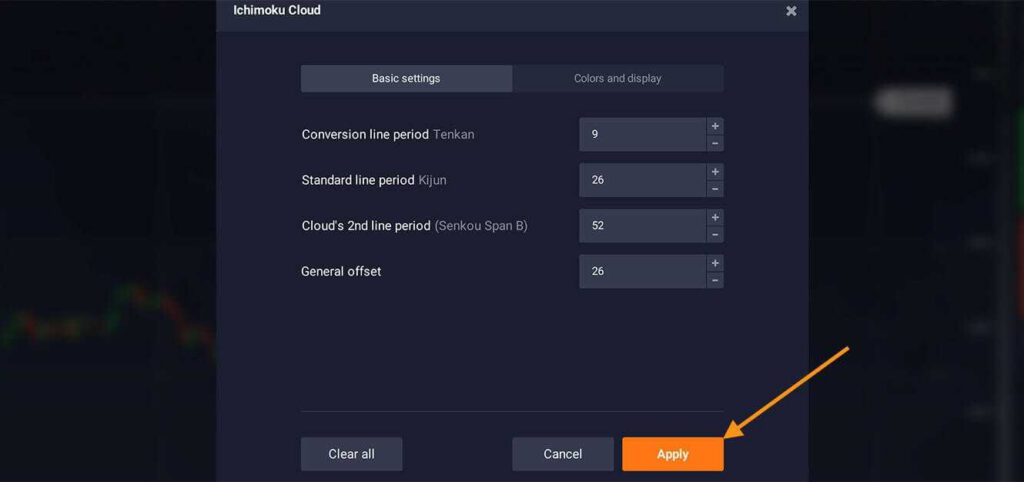Increment the Senkou Span B period
This screenshot has height=482, width=1024.
tap(715, 217)
